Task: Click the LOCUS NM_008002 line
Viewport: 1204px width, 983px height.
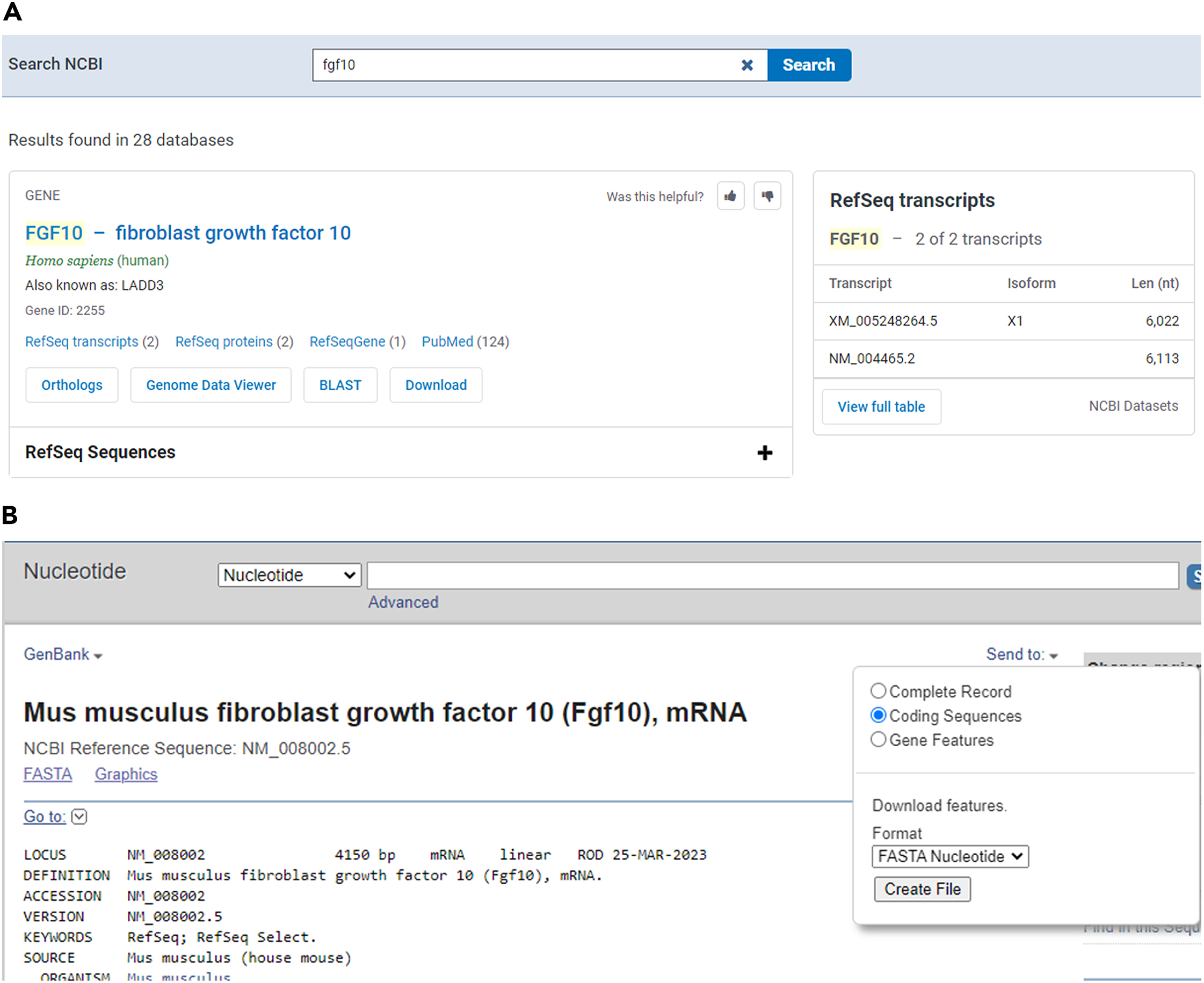Action: coord(365,855)
